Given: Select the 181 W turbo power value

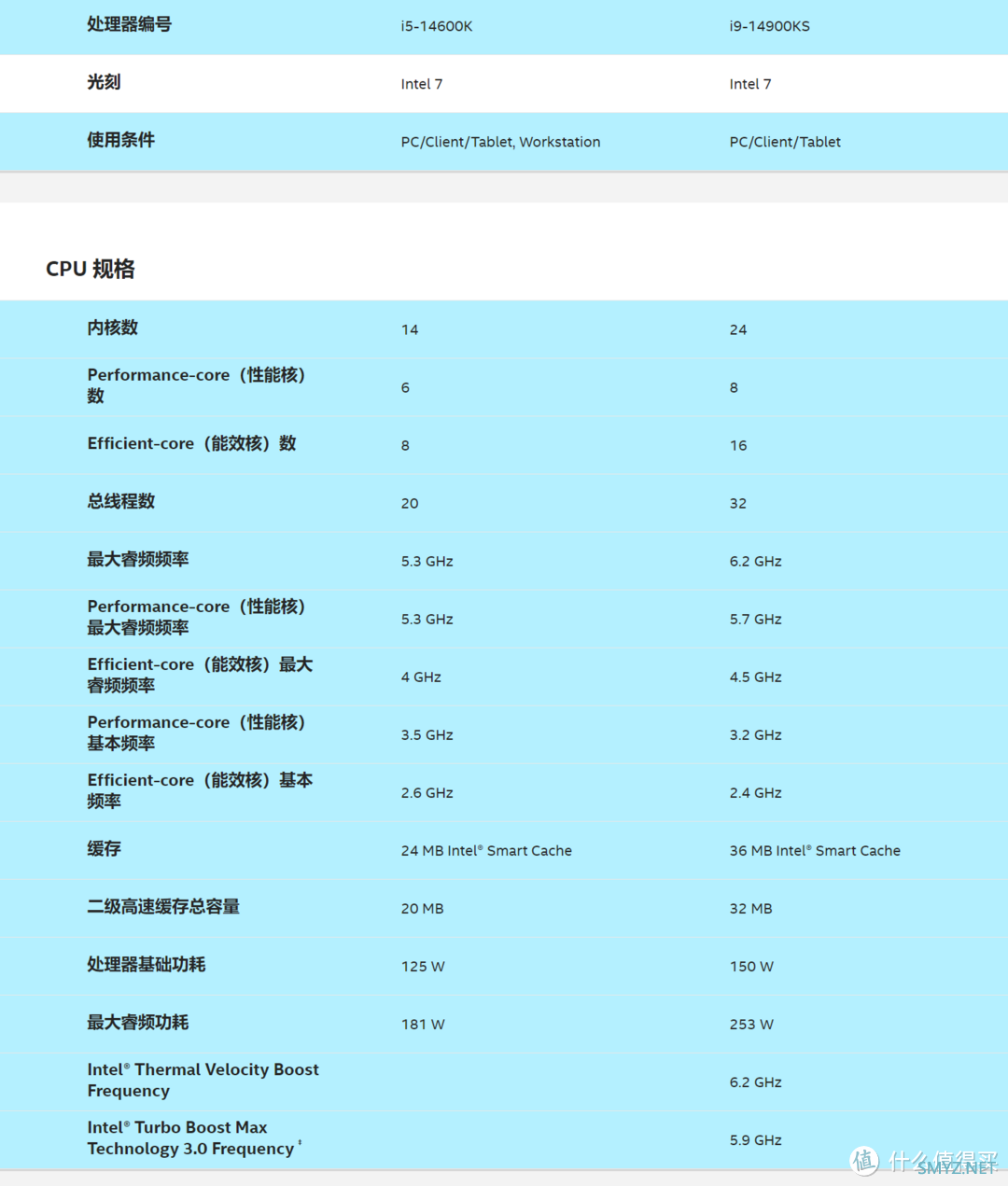Looking at the screenshot, I should tap(423, 1024).
